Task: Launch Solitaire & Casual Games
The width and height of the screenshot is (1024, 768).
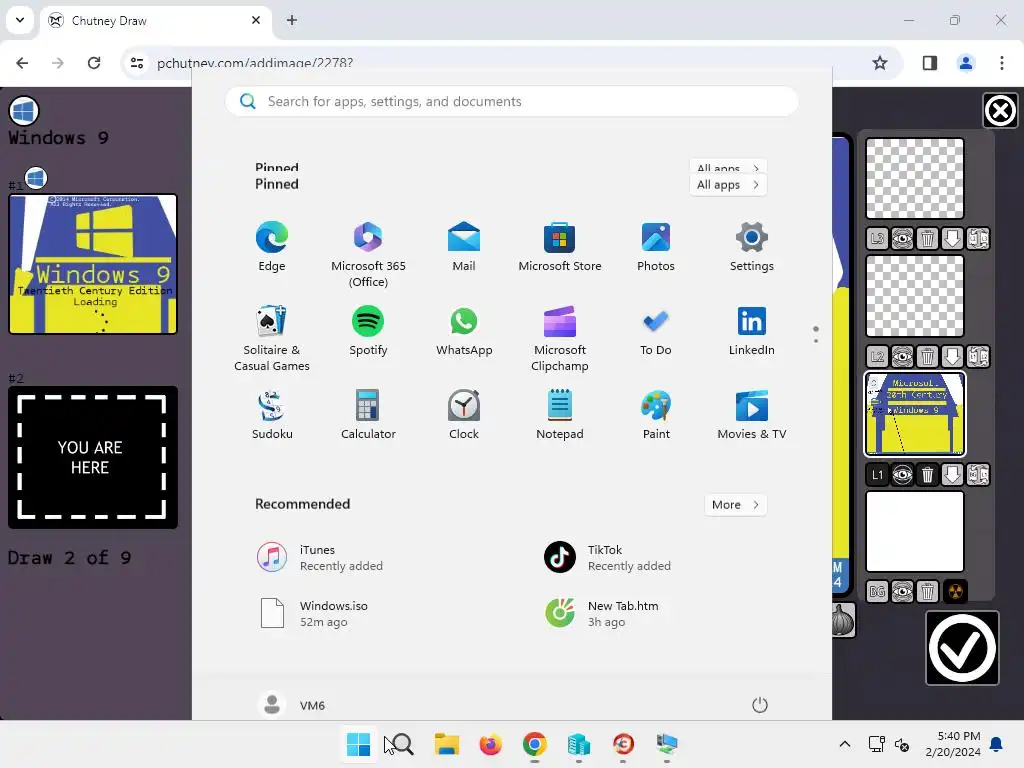Action: point(272,338)
